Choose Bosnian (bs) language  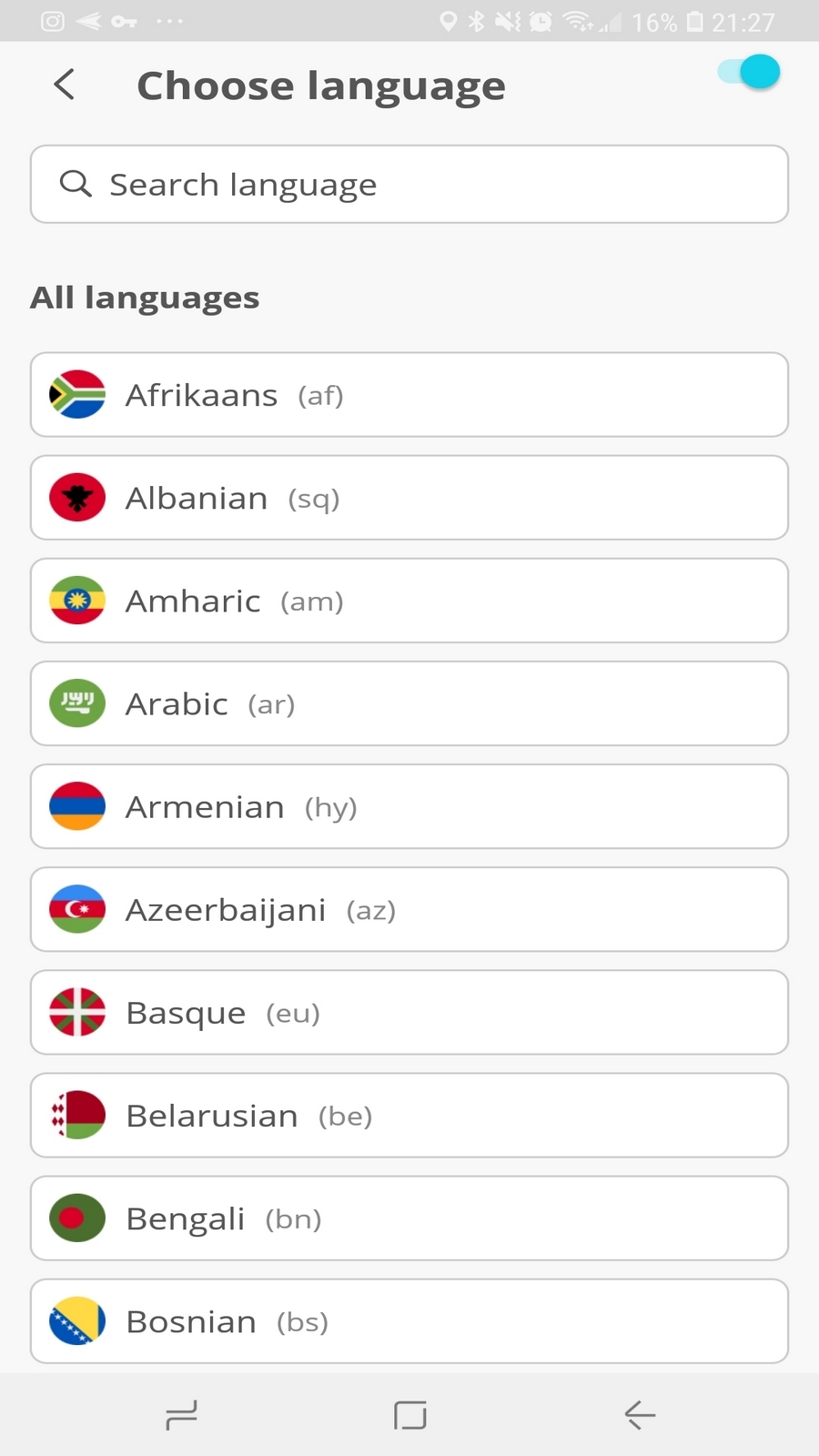point(409,1320)
